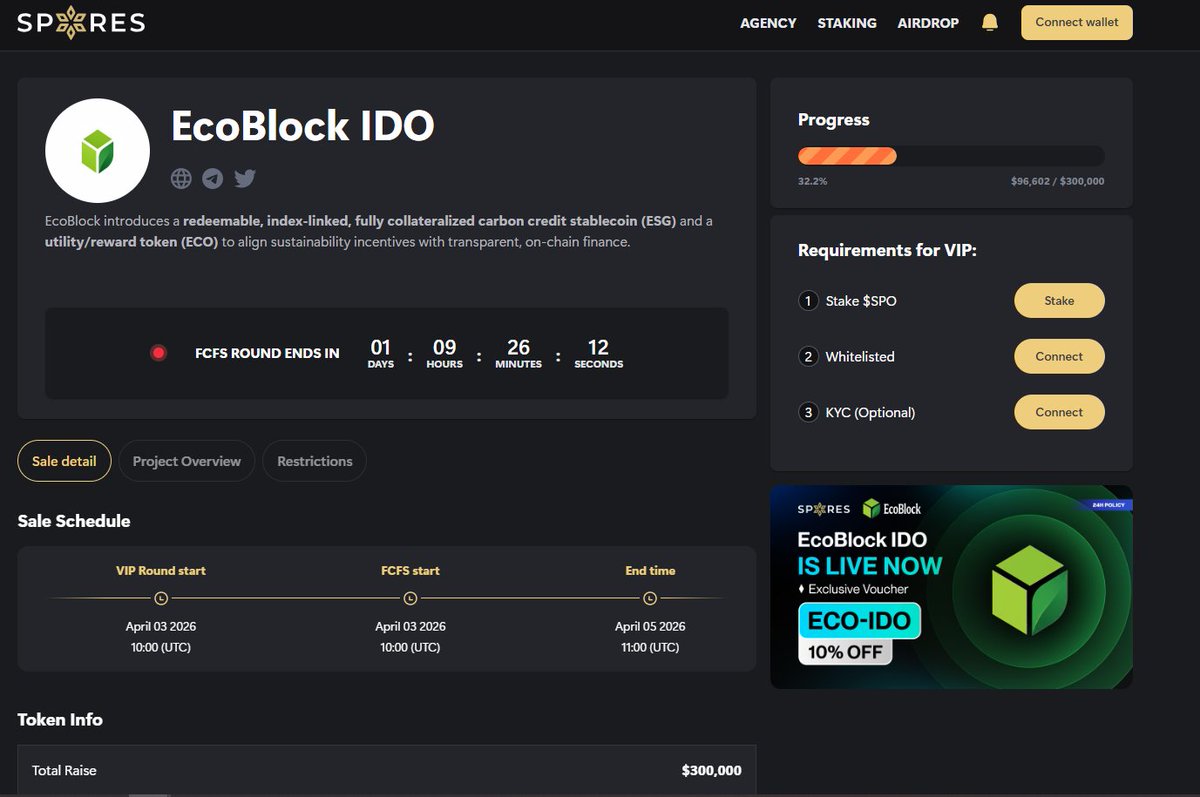Open EcoBlock website globe icon
1200x797 pixels.
181,178
